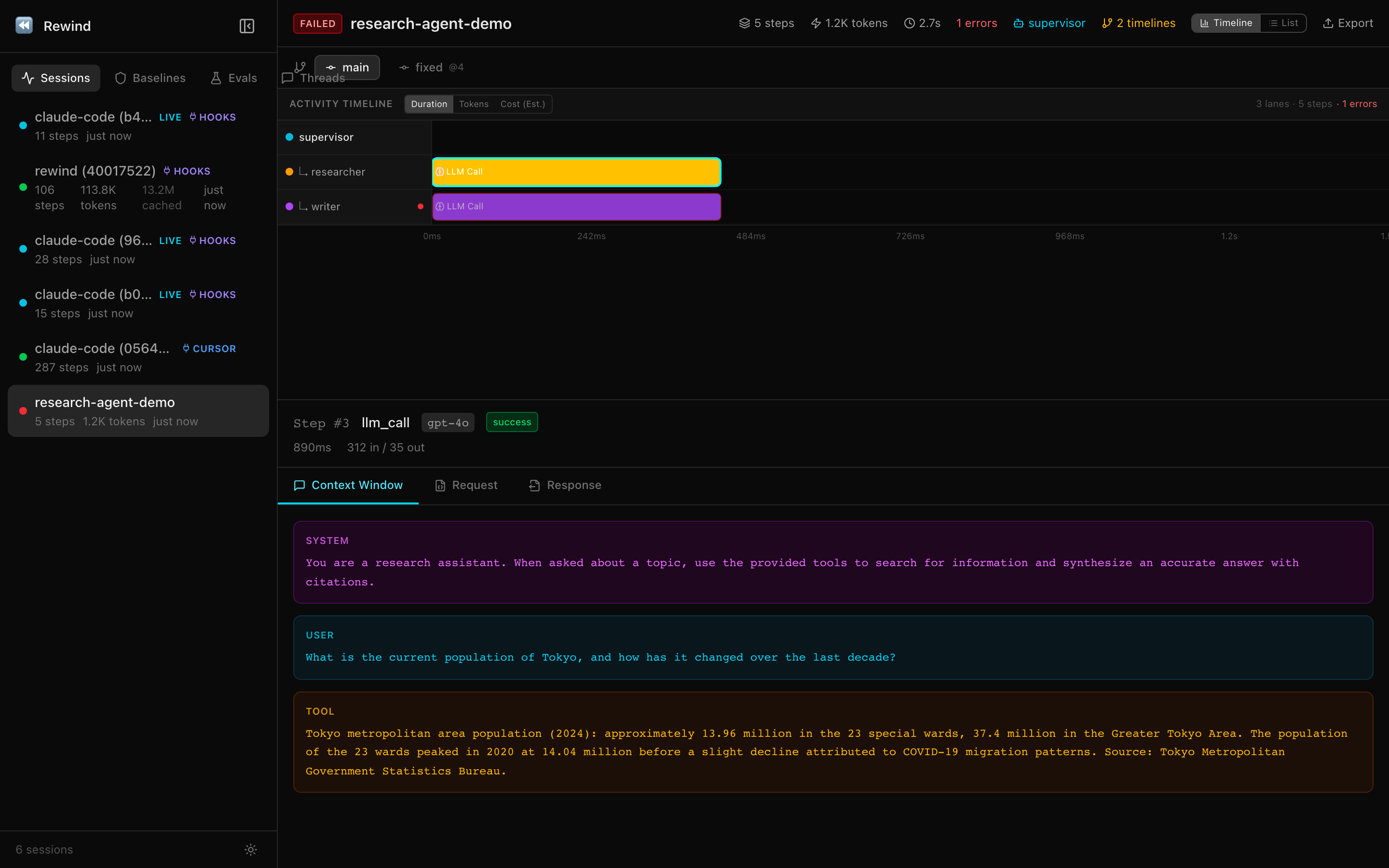Switch to List view

[x=1283, y=23]
